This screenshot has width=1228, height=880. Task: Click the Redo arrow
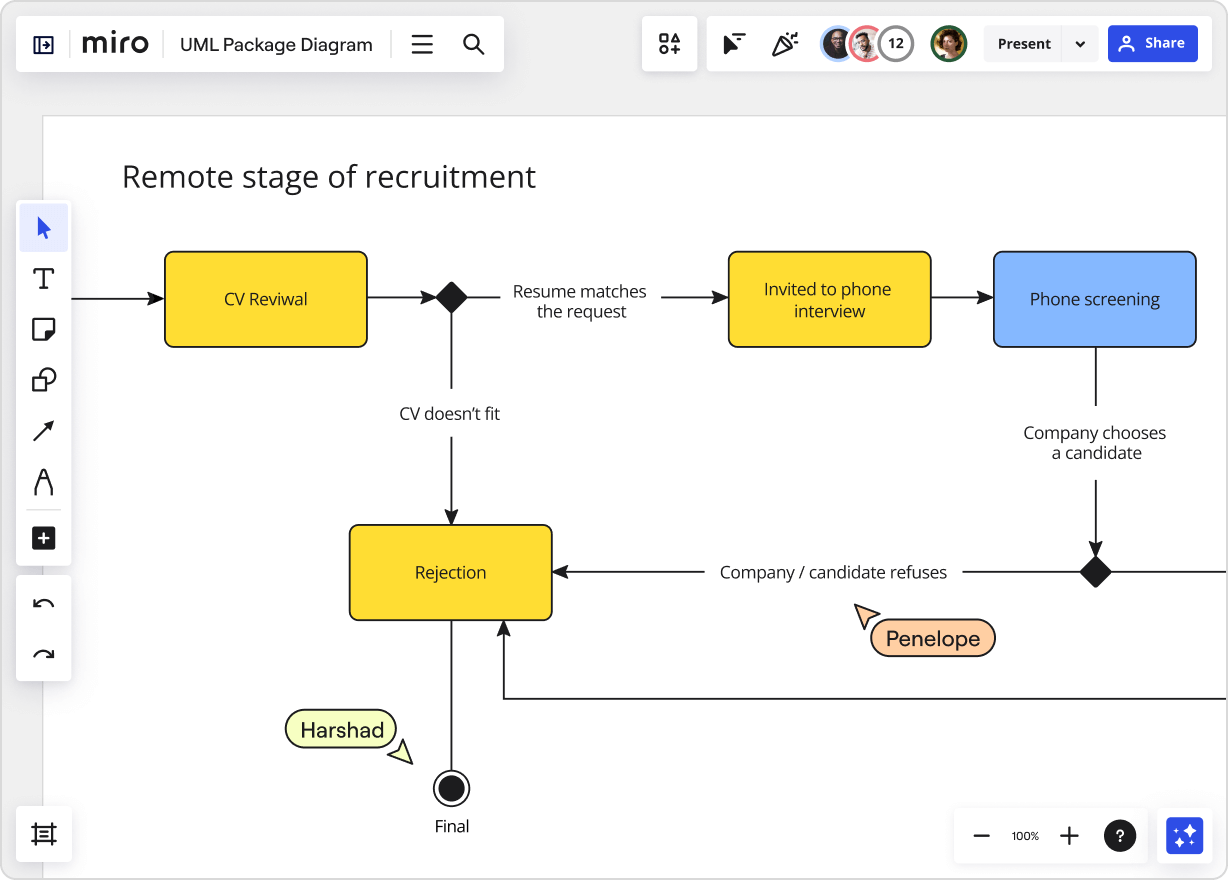(44, 654)
